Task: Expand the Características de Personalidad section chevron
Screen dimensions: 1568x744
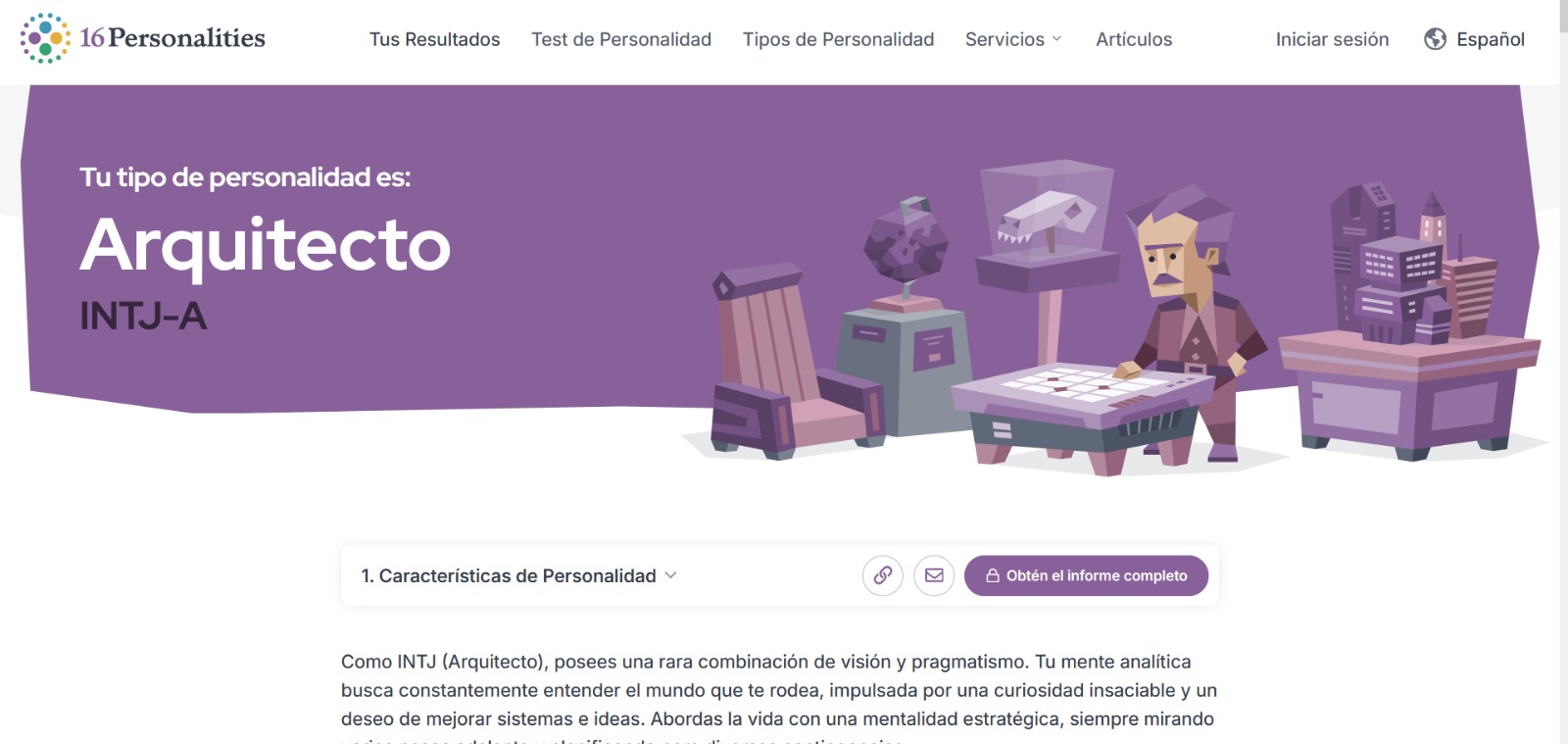Action: (x=670, y=575)
